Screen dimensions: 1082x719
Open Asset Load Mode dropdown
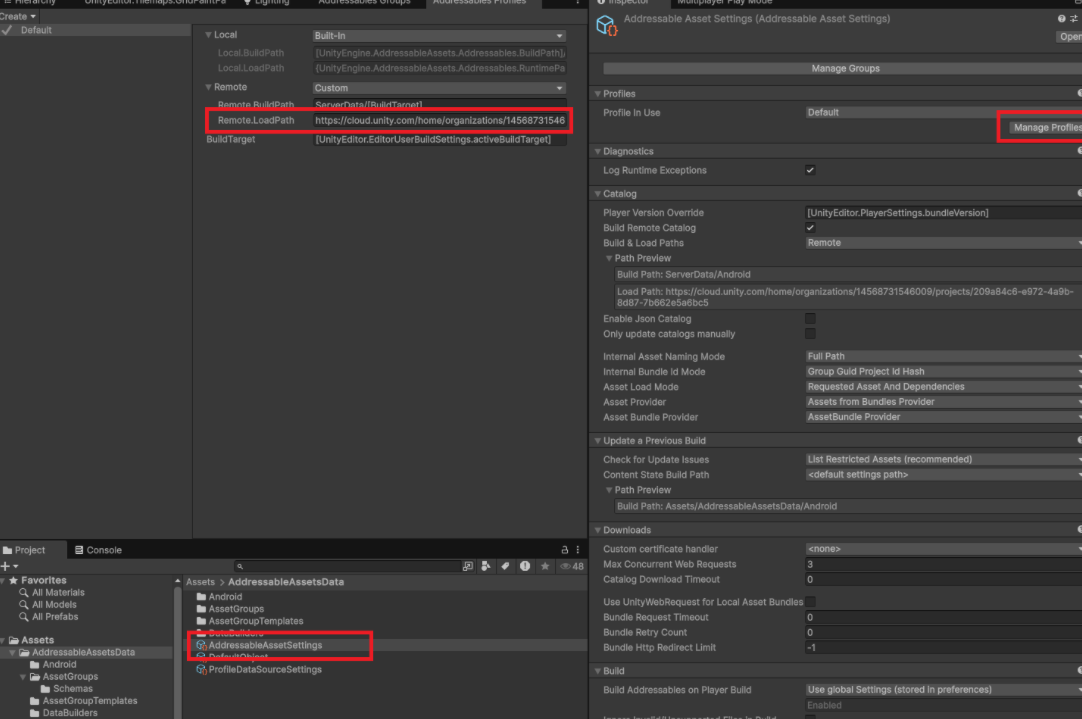tap(943, 387)
